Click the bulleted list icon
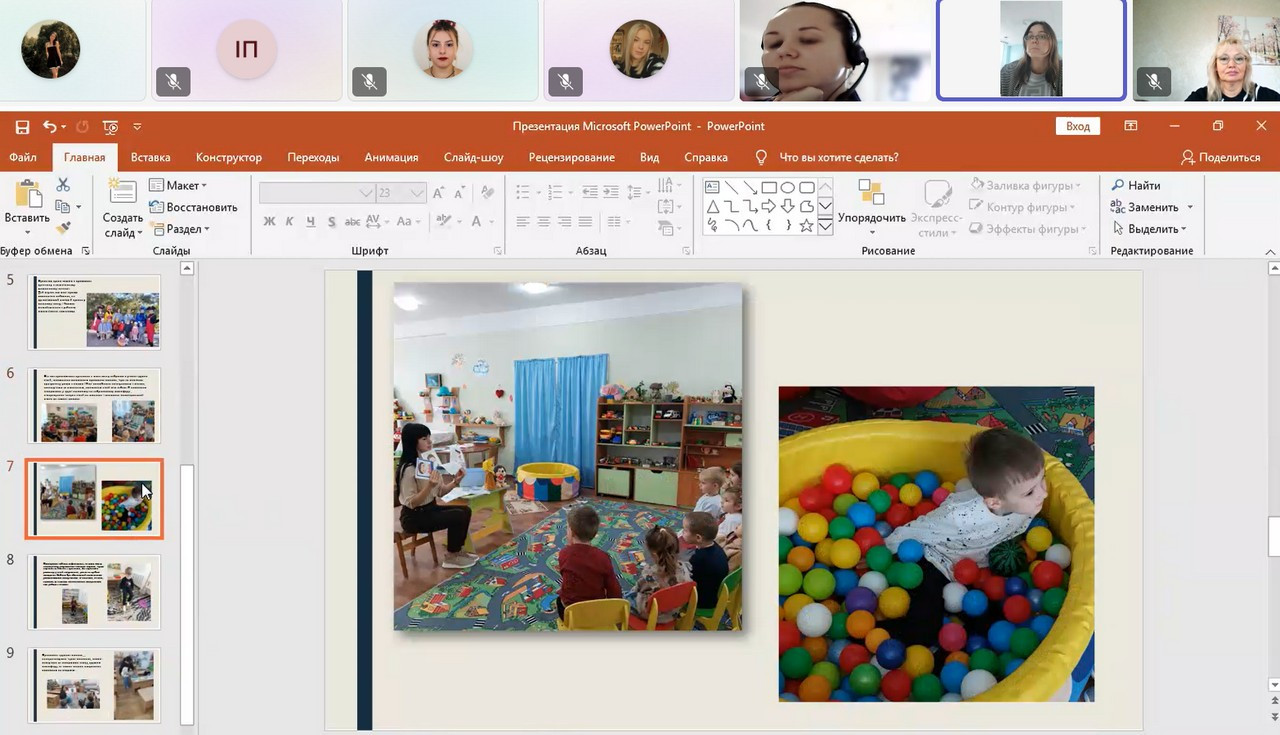Screen dimensions: 1280x735 (x=524, y=191)
